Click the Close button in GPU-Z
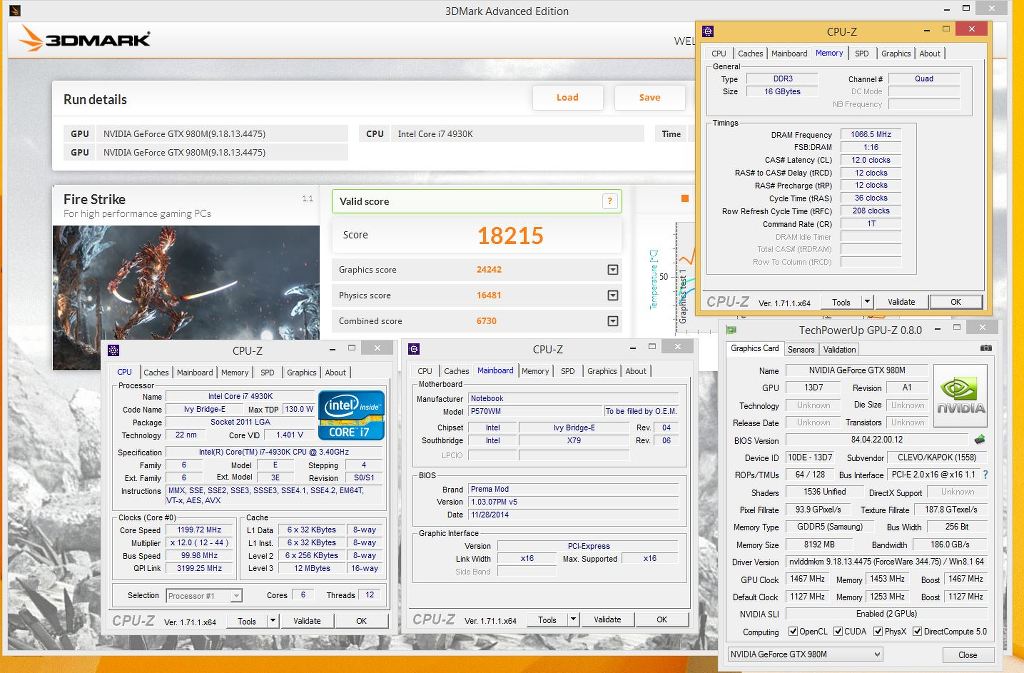The image size is (1024, 673). click(x=968, y=655)
